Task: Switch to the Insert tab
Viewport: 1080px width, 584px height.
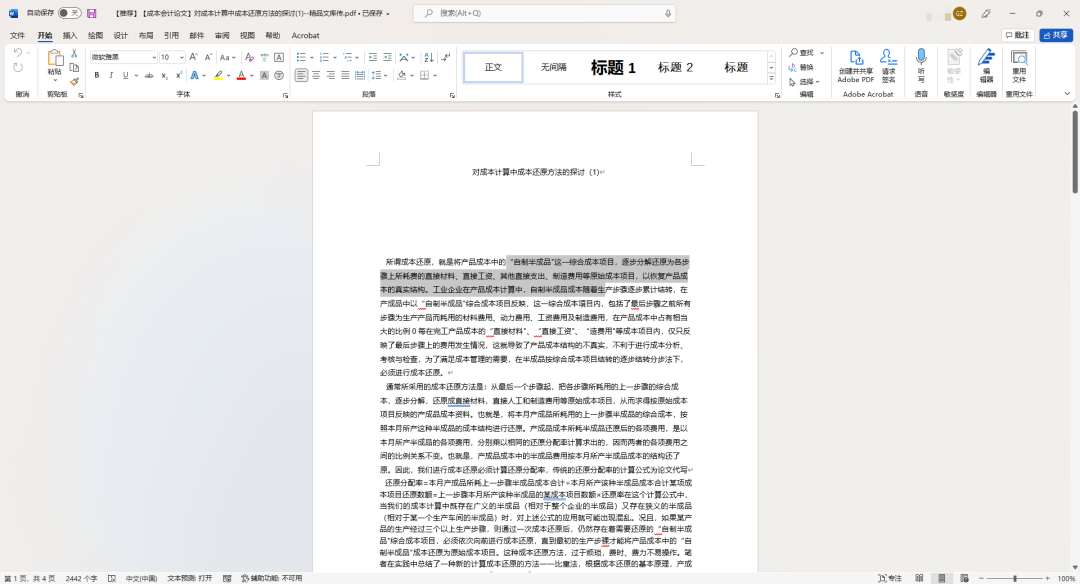Action: 70,35
